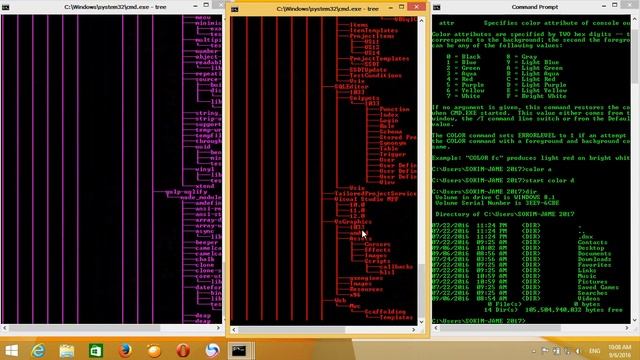640x360 pixels.
Task: Click scroll right arrow in green Command Prompt
Action: 627,328
